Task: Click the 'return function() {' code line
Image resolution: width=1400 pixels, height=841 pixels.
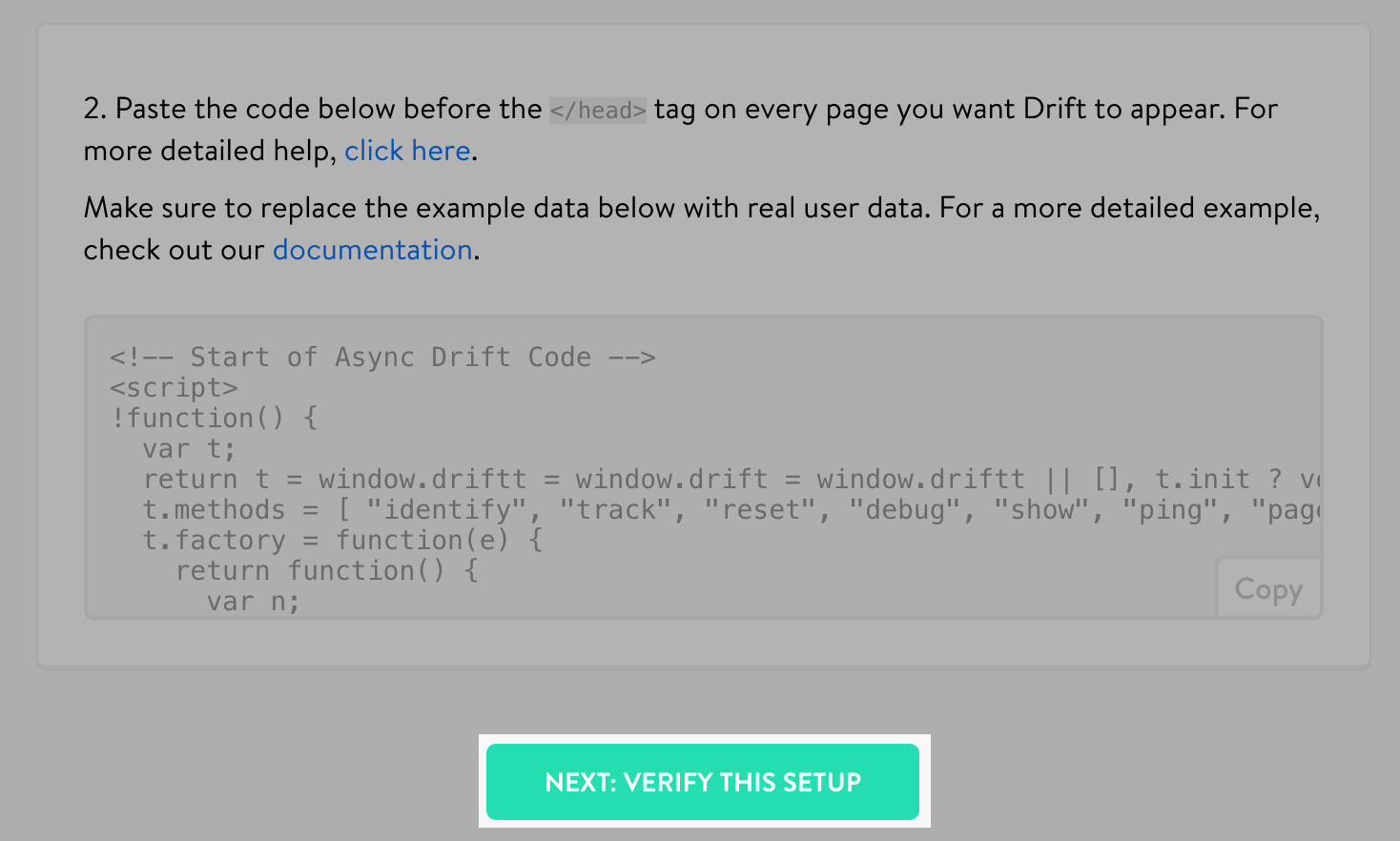Action: [326, 571]
